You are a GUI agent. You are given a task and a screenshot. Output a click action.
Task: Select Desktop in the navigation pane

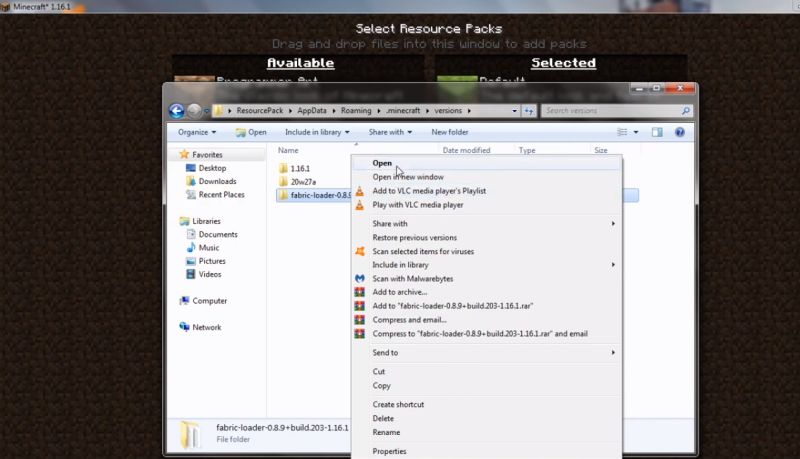(206, 168)
